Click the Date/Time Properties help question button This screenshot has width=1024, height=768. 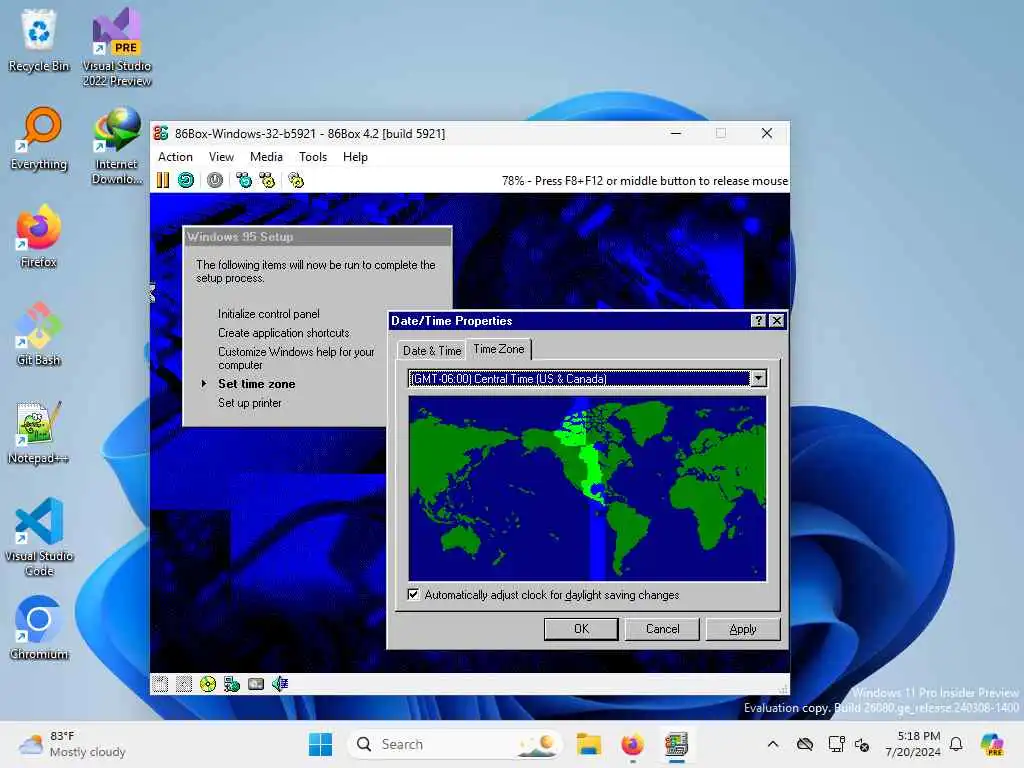pos(758,321)
